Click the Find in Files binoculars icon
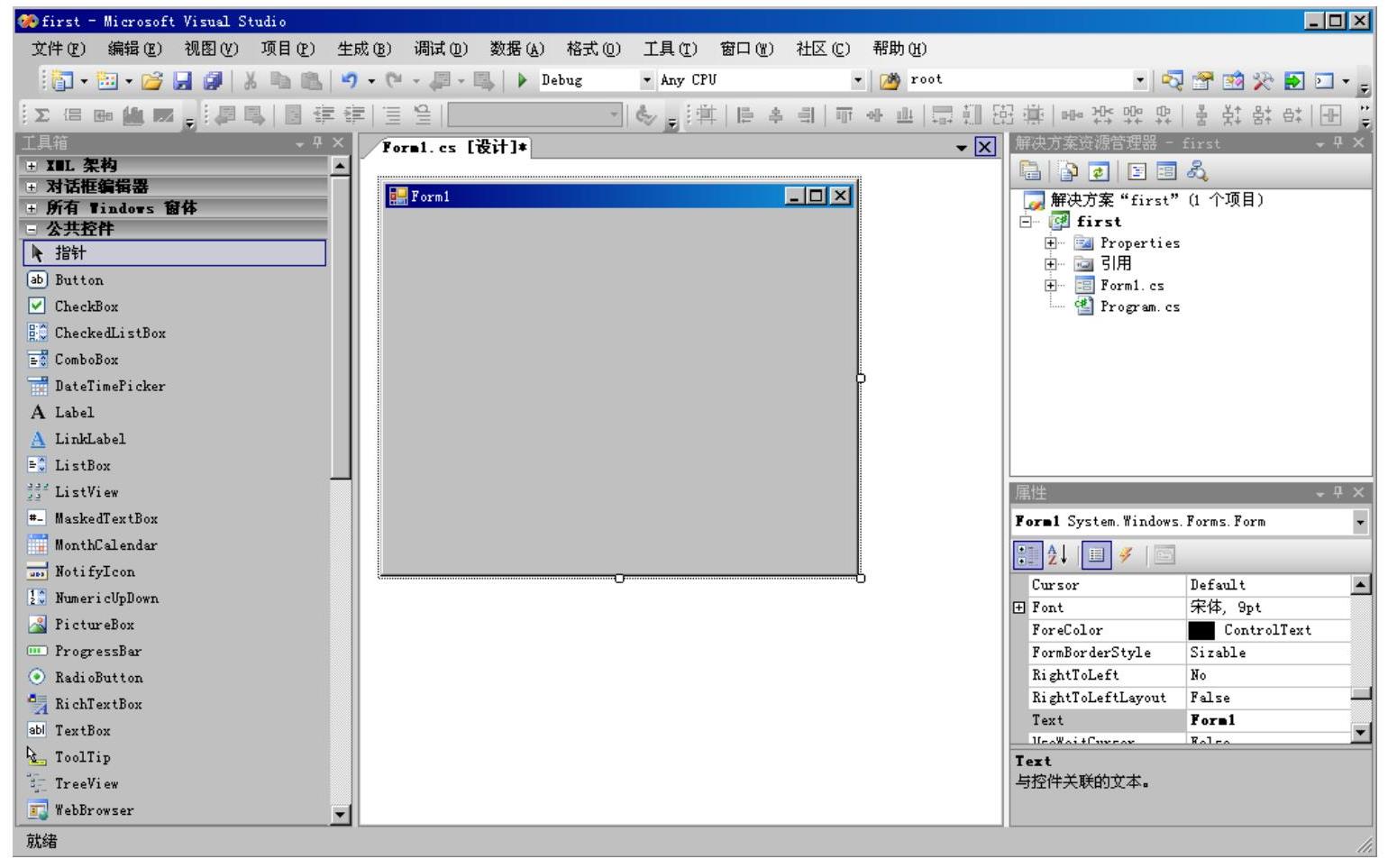 (890, 81)
